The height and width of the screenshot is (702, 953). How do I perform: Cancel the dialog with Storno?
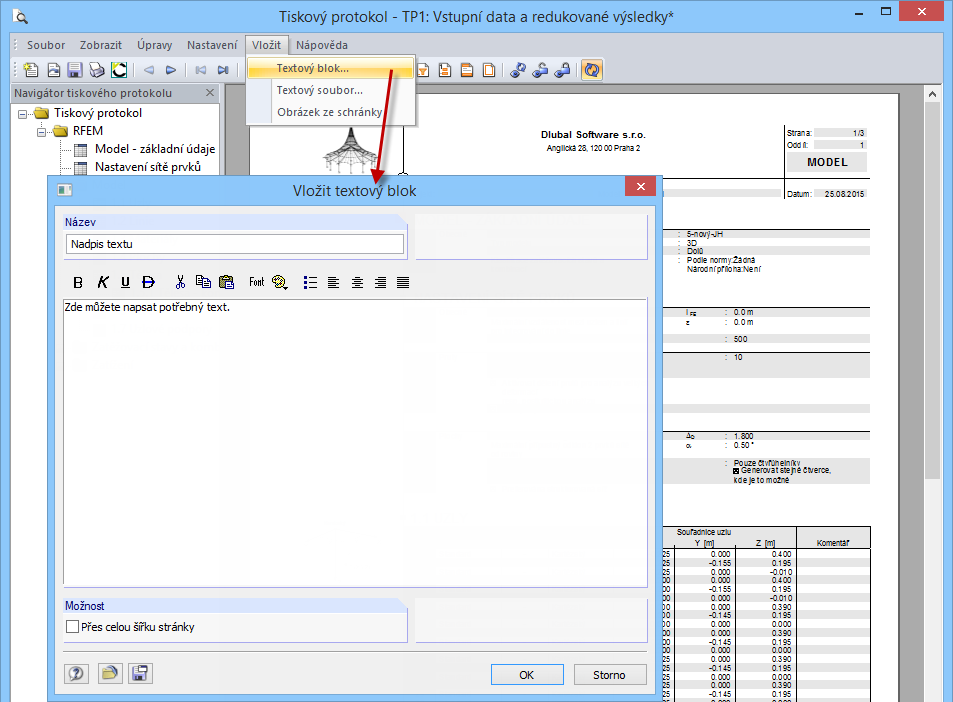pyautogui.click(x=610, y=675)
